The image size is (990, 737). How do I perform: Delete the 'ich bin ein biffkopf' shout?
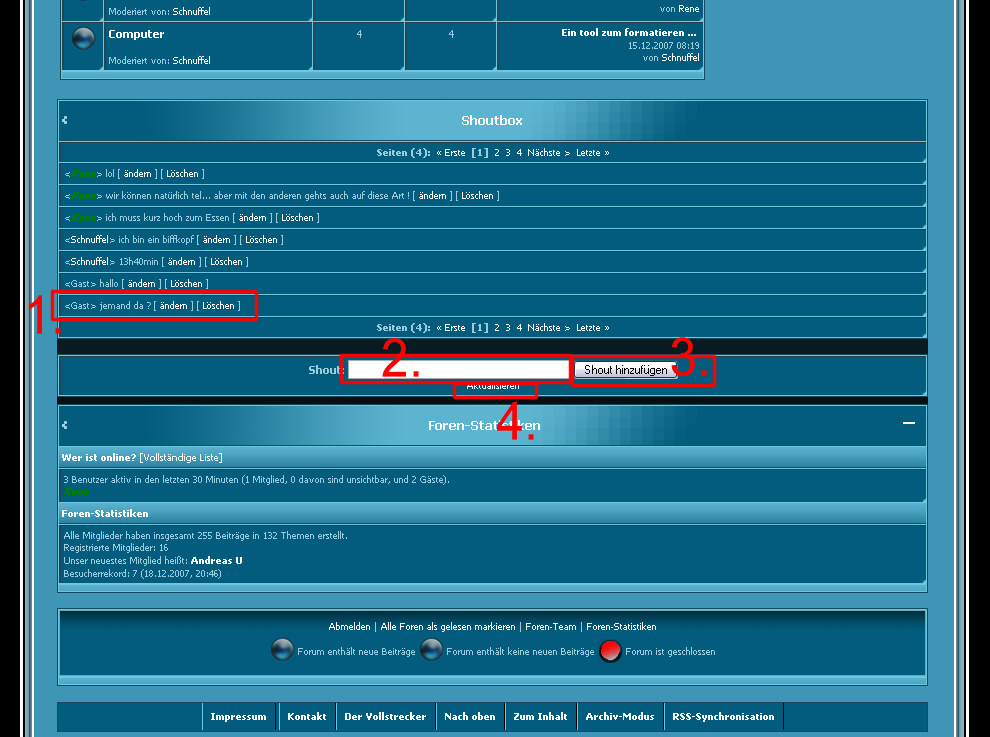[x=261, y=240]
